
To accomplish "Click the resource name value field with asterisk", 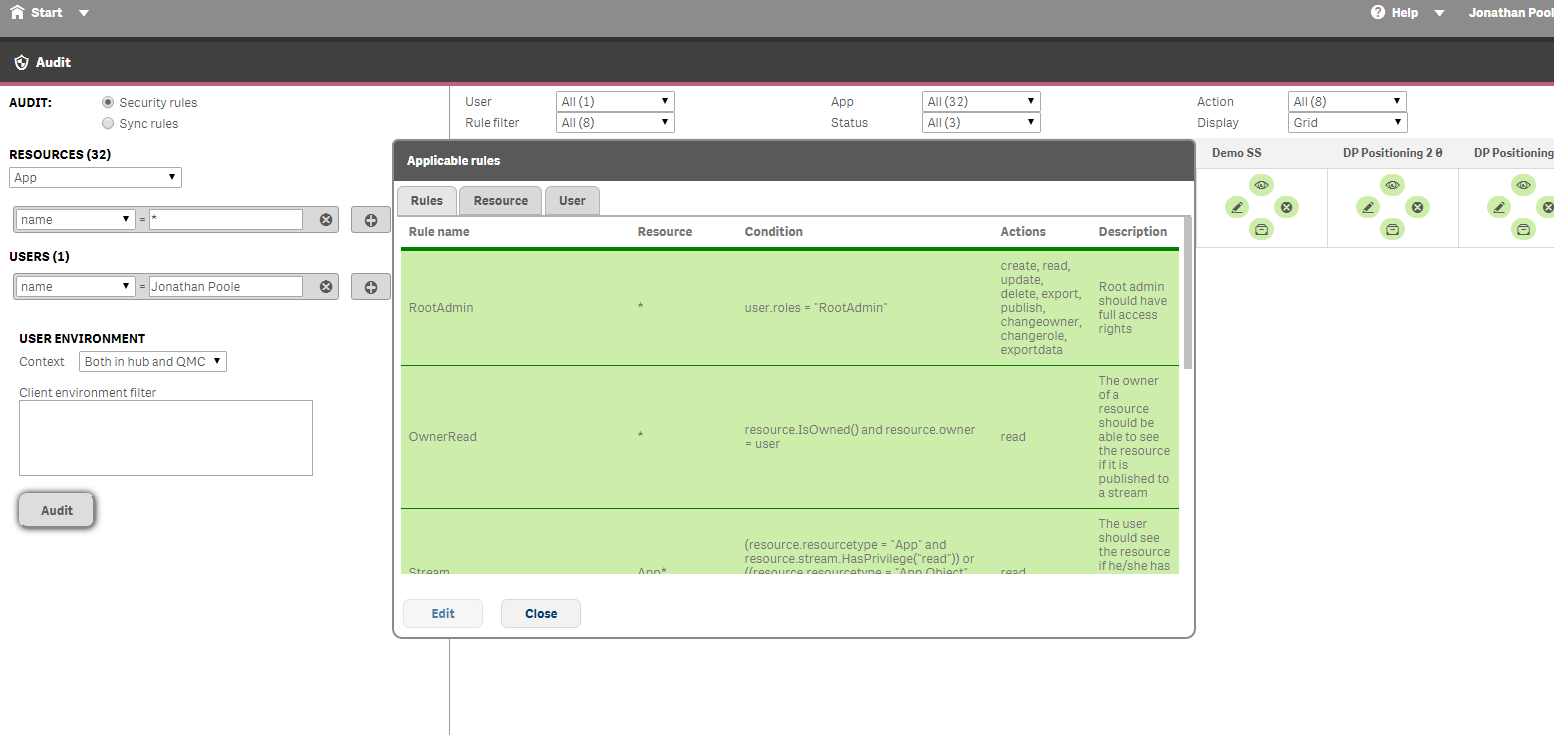I will tap(226, 220).
